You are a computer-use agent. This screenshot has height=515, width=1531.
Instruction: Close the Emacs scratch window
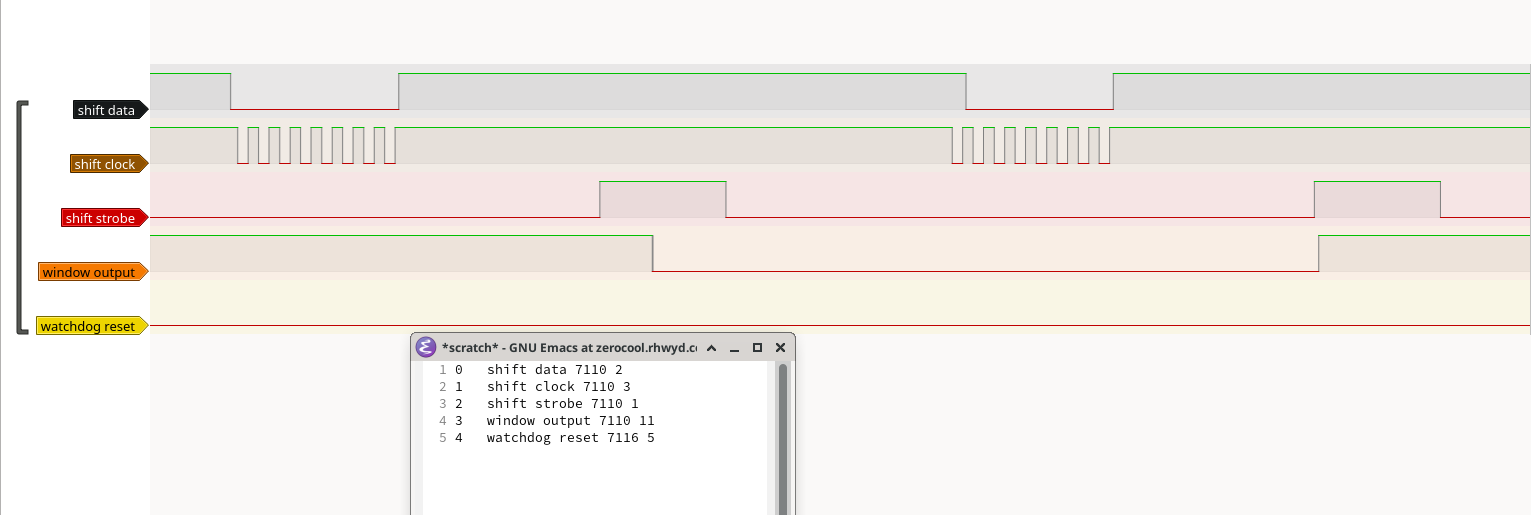[x=781, y=348]
